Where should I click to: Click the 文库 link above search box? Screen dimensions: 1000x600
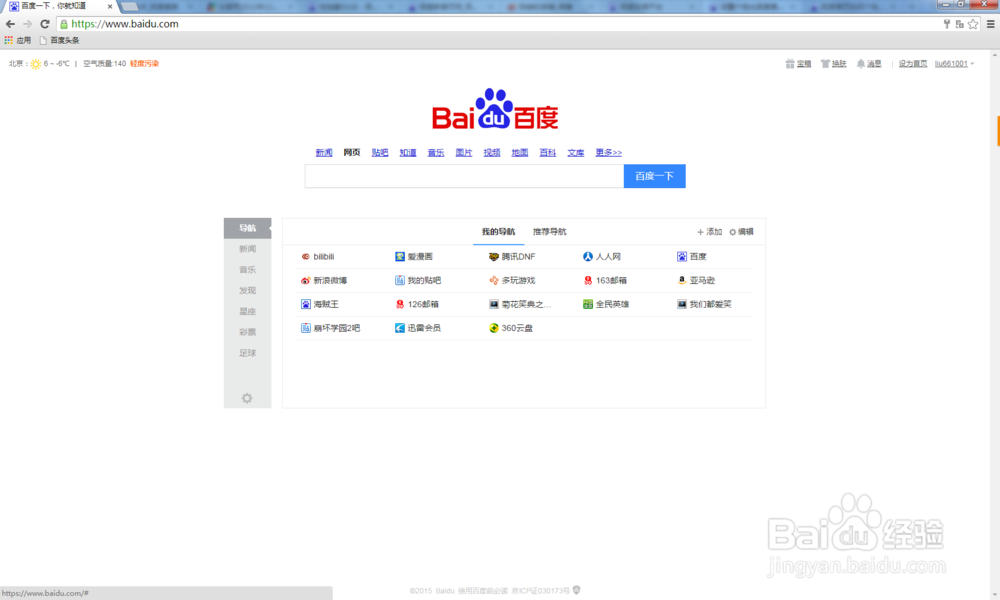click(x=576, y=152)
